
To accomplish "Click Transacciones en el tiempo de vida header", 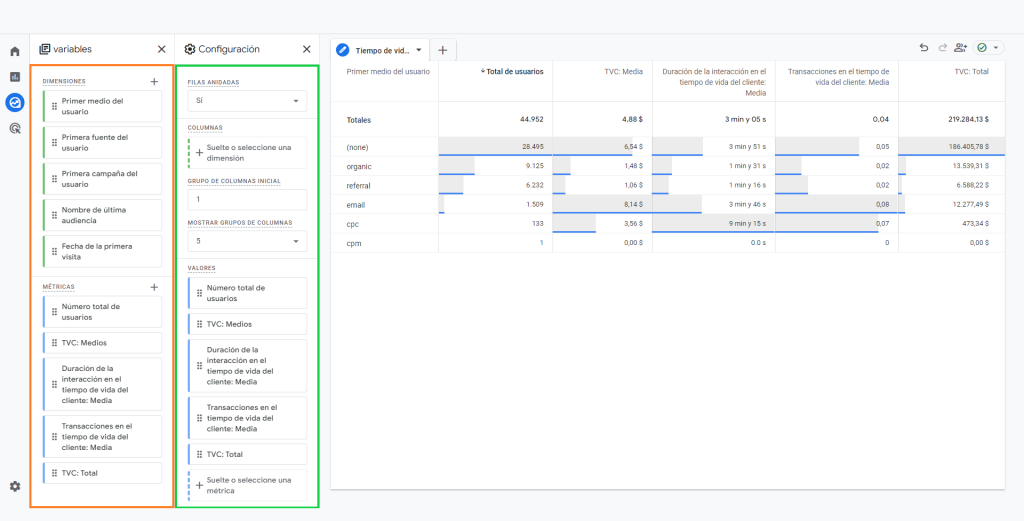I will click(838, 77).
